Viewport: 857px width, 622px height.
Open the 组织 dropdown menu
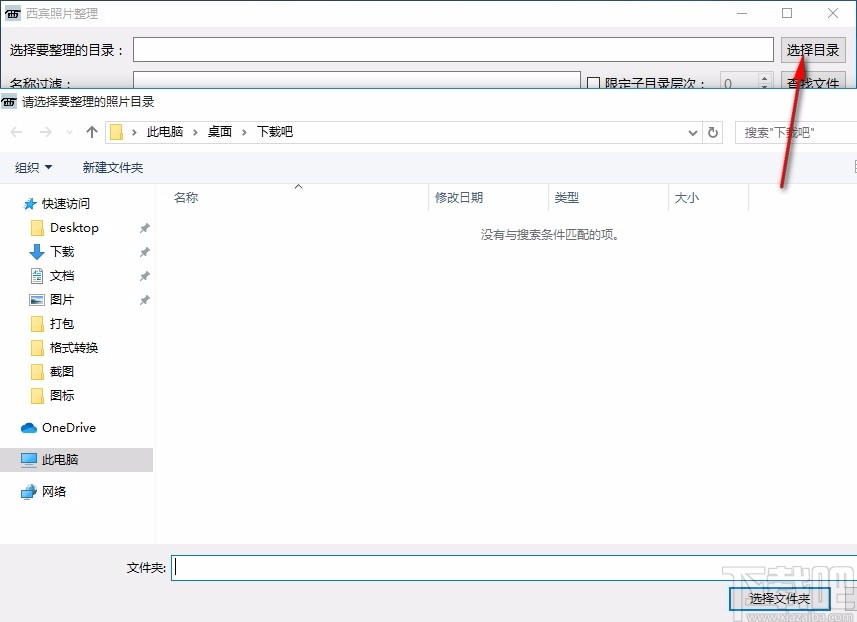pos(33,166)
